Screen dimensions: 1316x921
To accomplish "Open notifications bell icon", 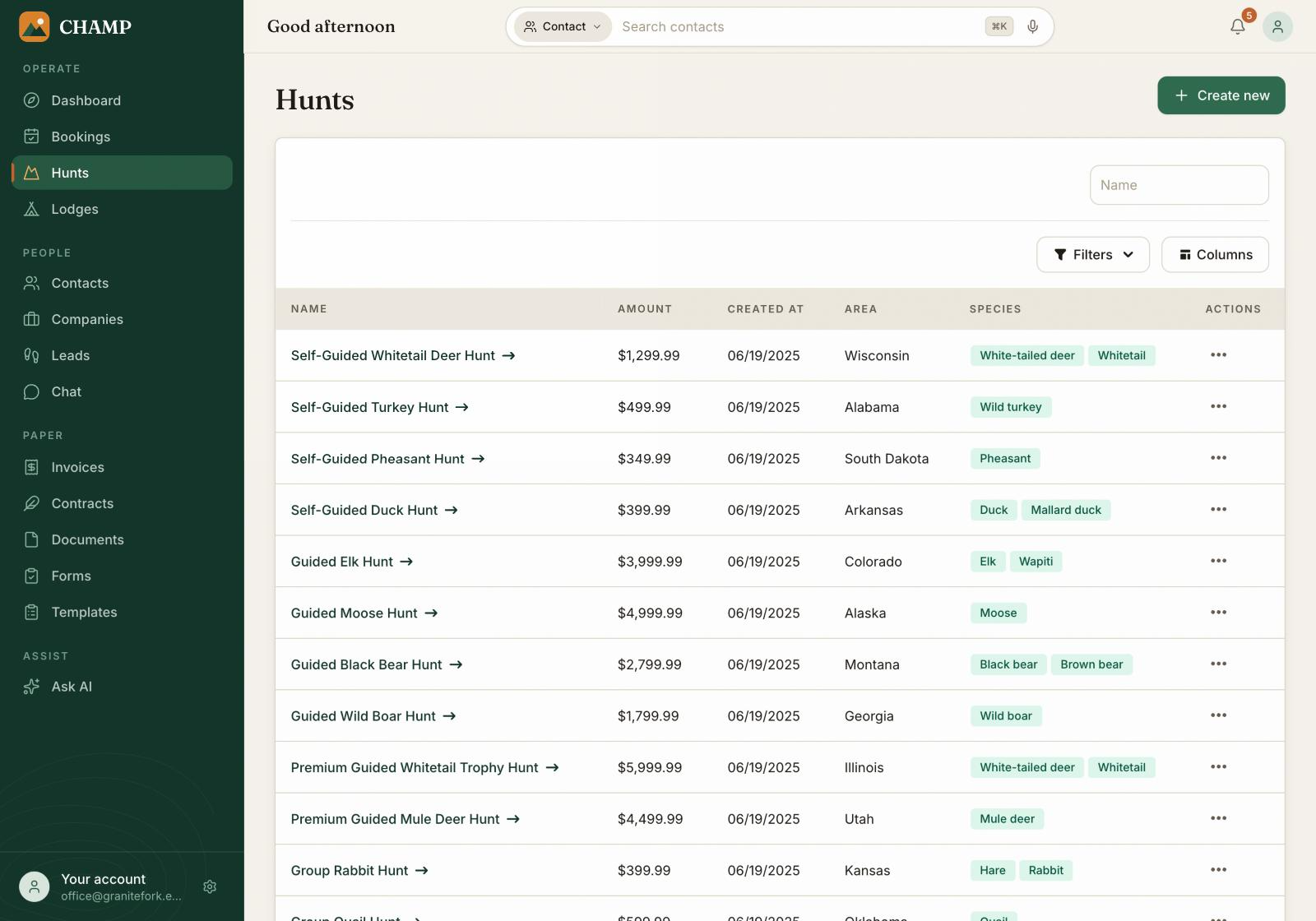I will [x=1237, y=27].
